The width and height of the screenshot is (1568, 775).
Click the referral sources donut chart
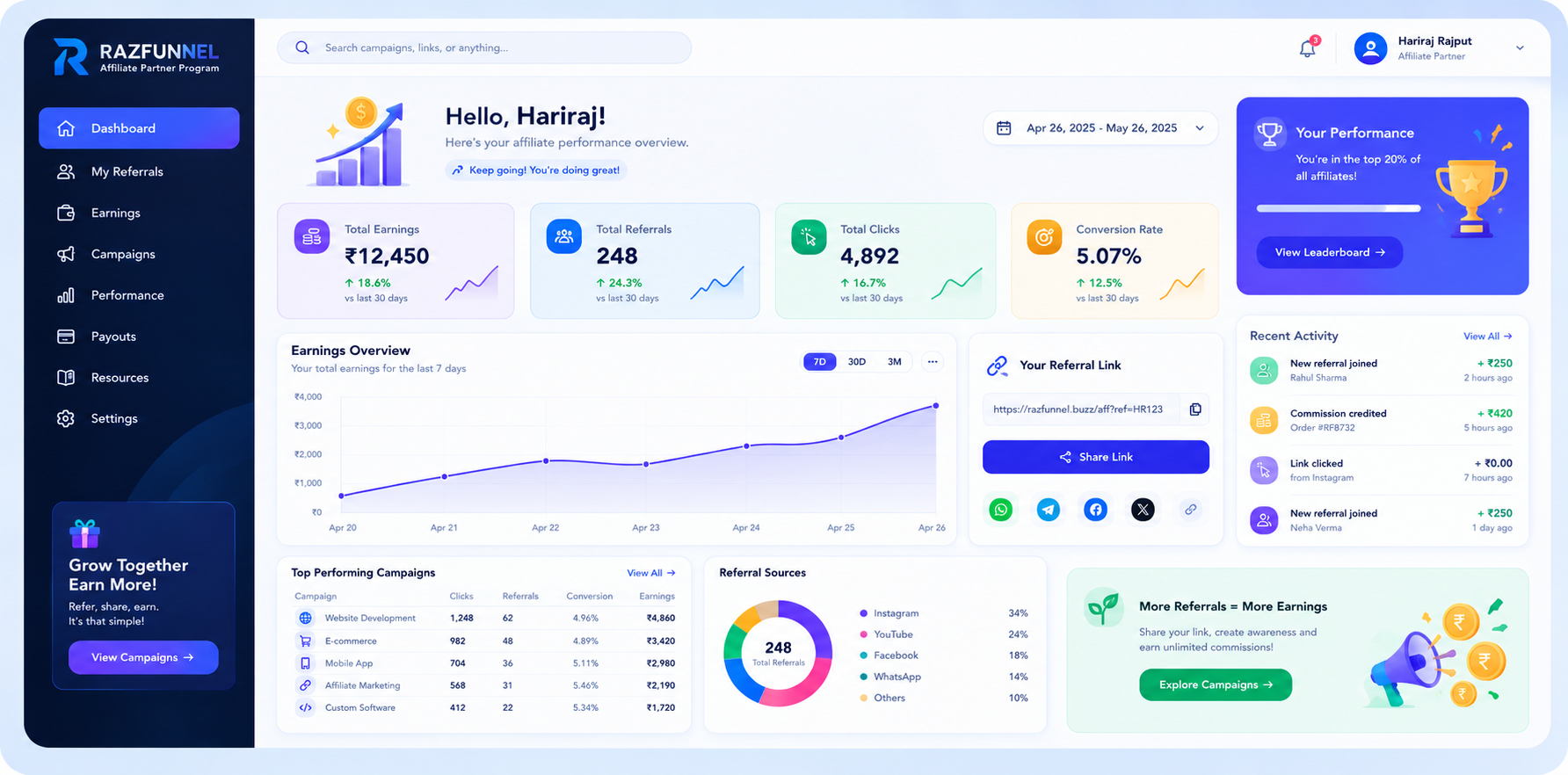click(x=778, y=654)
